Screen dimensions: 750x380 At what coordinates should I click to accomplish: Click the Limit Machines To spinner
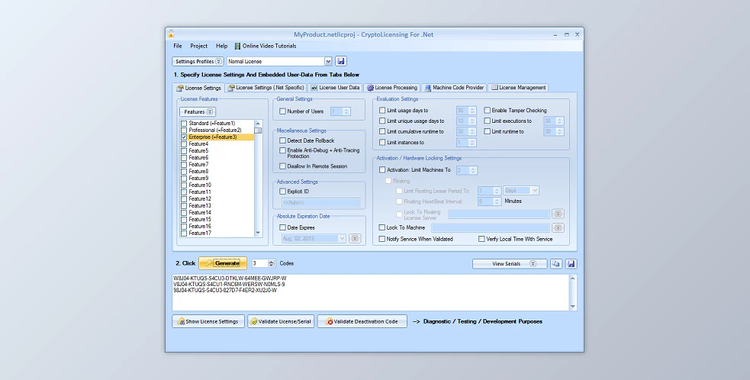click(x=467, y=170)
